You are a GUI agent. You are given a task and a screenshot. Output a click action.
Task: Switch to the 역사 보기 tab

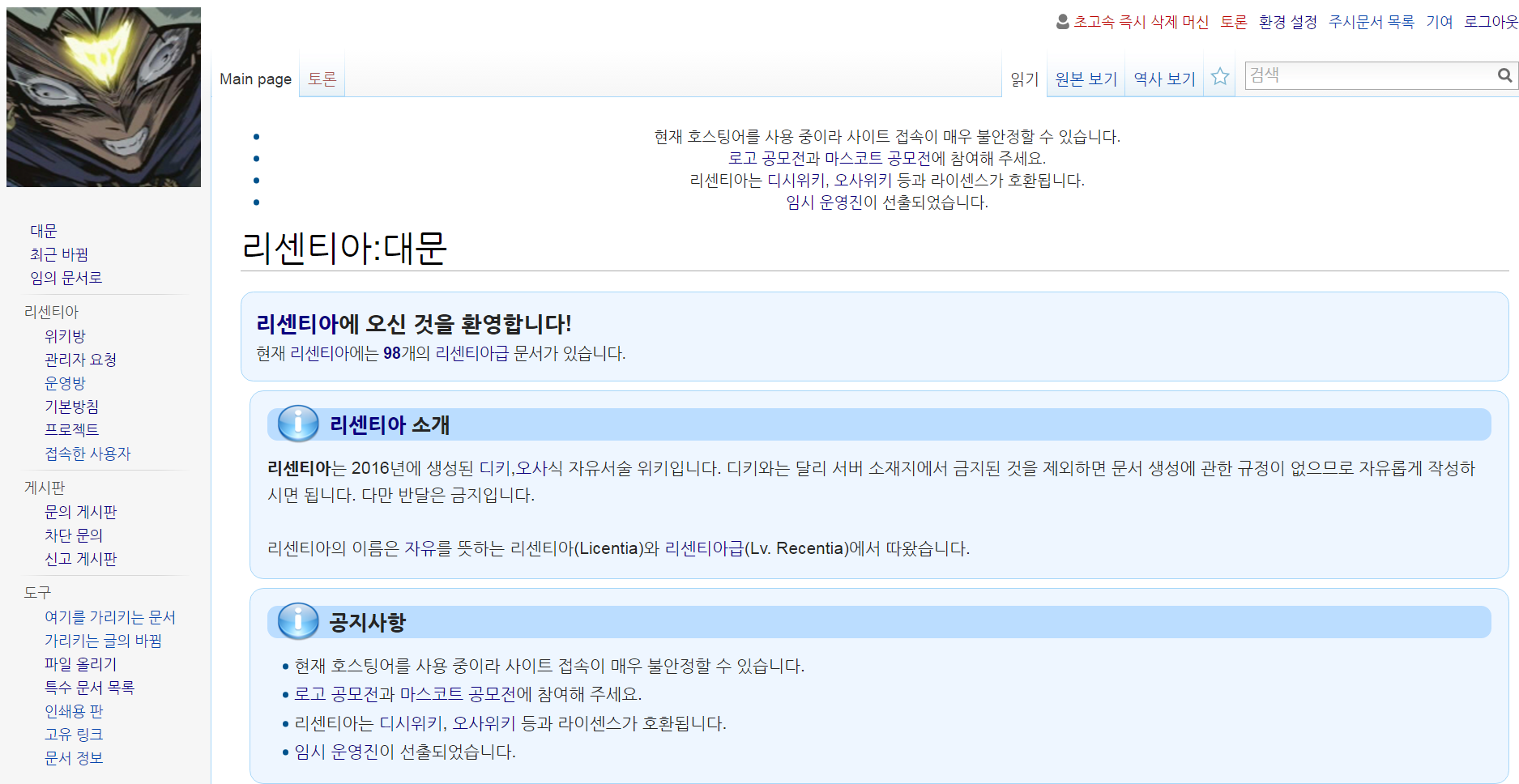1164,79
